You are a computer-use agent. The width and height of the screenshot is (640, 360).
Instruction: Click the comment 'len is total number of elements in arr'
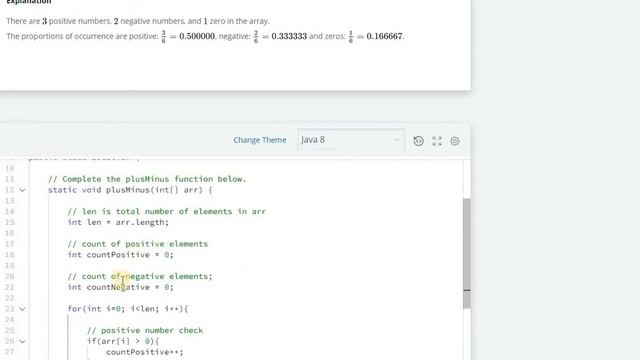click(167, 211)
